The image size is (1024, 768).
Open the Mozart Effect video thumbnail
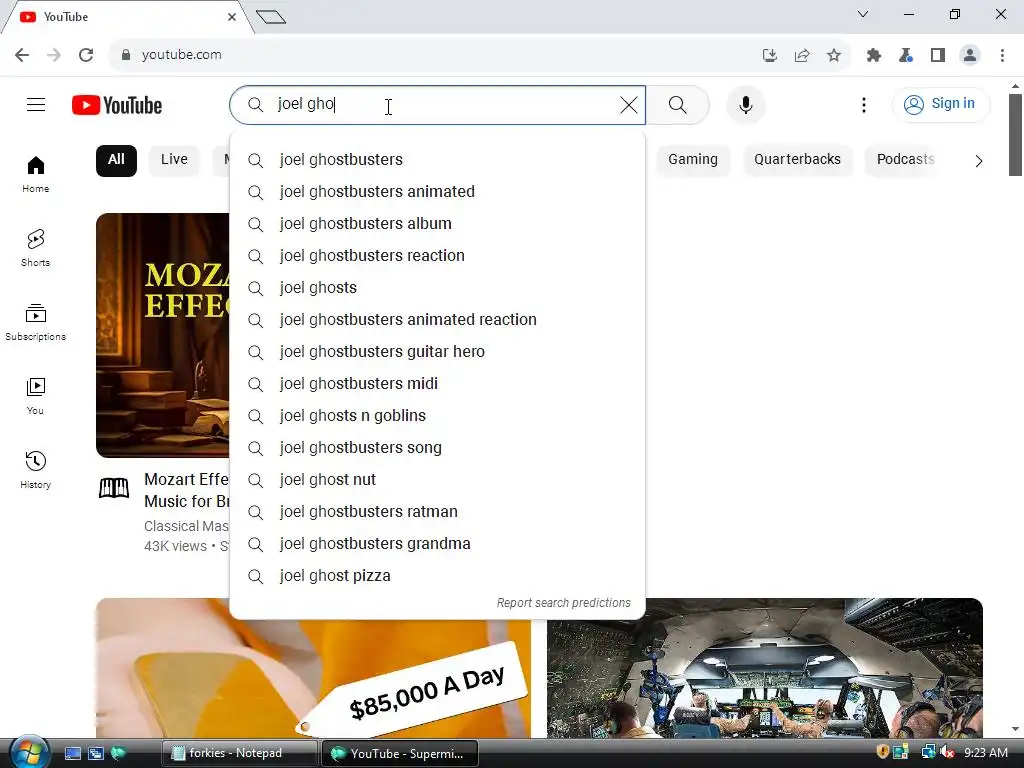163,335
